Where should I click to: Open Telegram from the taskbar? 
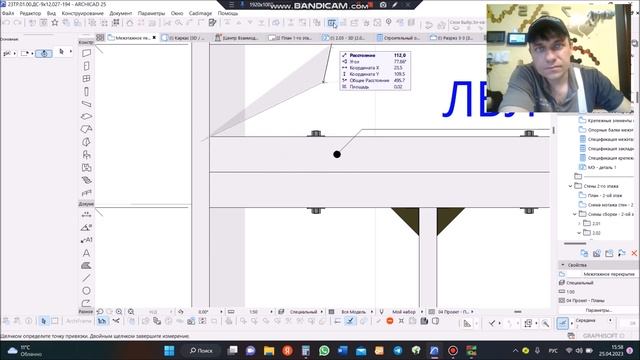point(398,351)
